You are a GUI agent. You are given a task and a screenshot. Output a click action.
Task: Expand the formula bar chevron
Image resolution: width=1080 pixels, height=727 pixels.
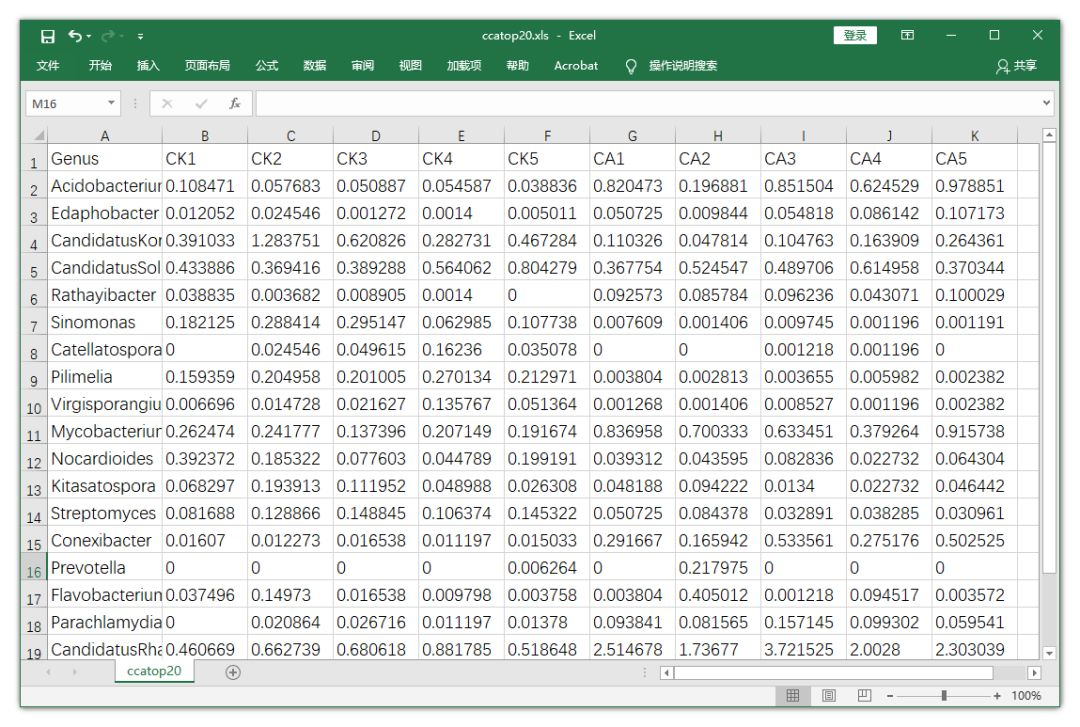pyautogui.click(x=1046, y=103)
